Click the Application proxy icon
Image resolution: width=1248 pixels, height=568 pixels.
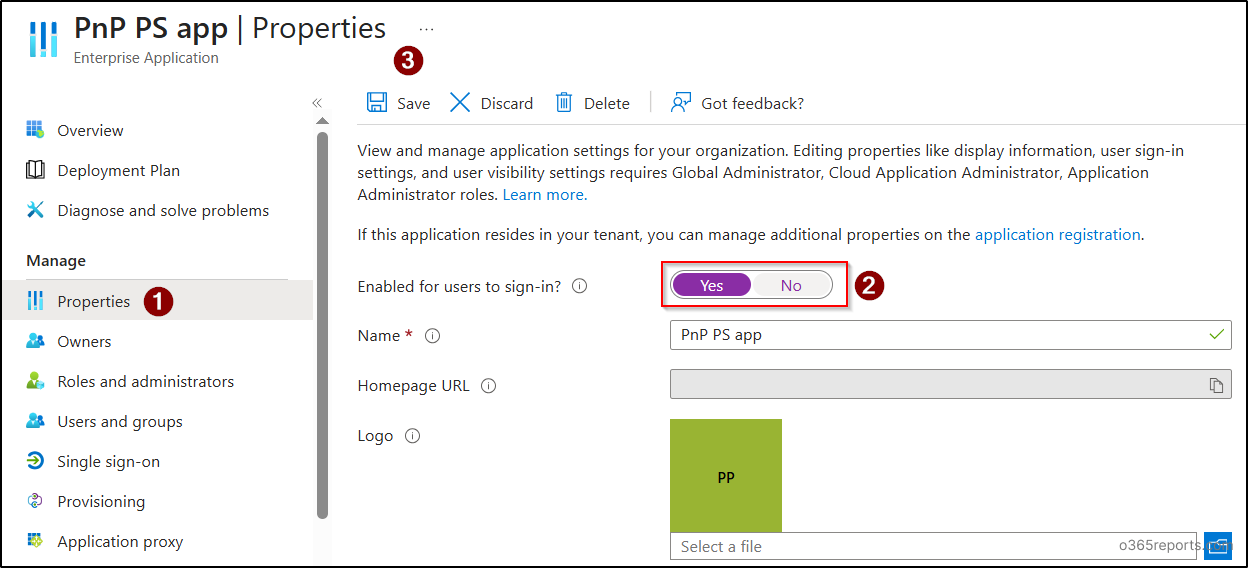tap(35, 541)
